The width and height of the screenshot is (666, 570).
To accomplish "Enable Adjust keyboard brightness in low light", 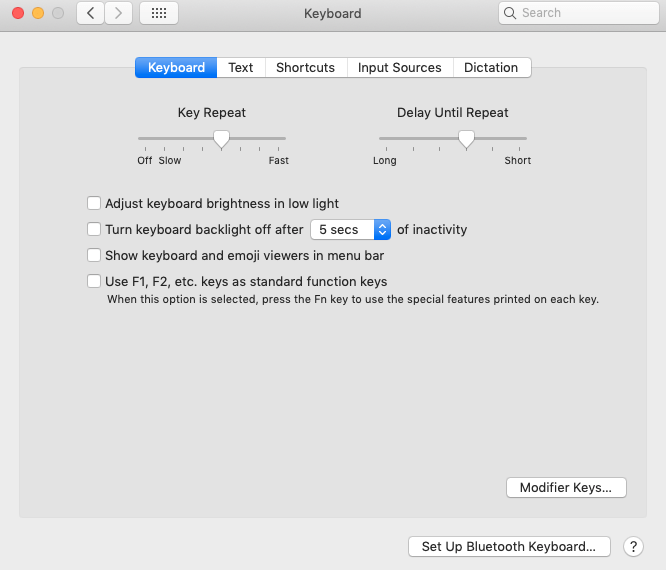I will click(x=95, y=203).
